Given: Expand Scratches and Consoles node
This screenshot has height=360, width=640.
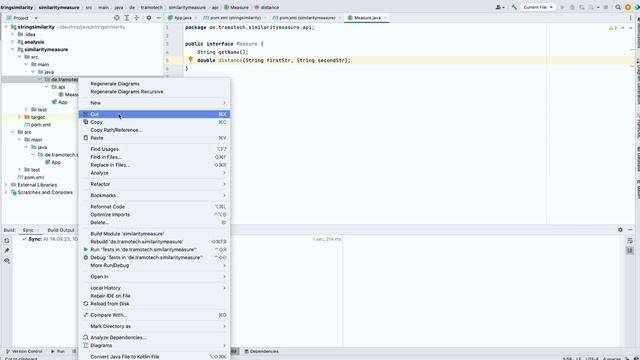Looking at the screenshot, I should pos(6,192).
